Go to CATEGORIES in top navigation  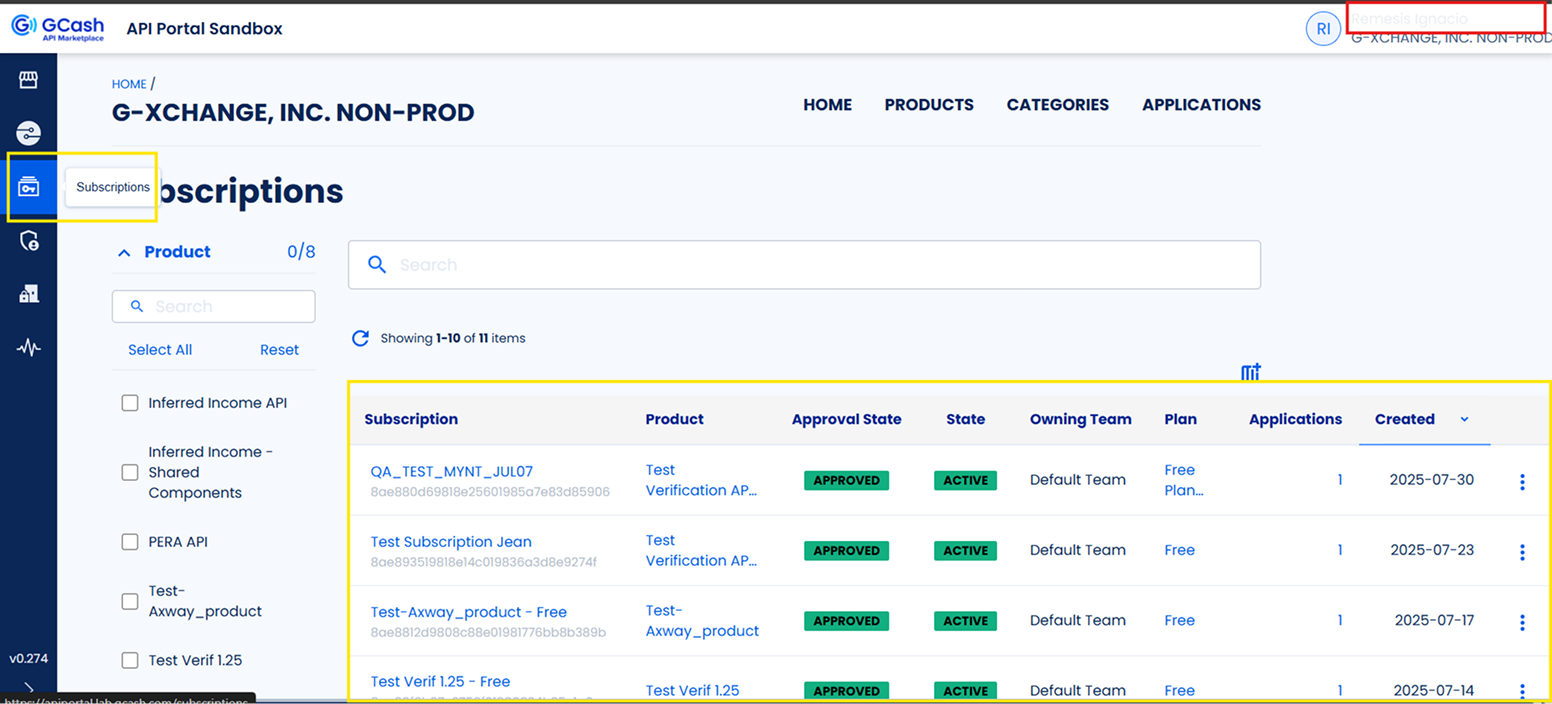(x=1058, y=104)
